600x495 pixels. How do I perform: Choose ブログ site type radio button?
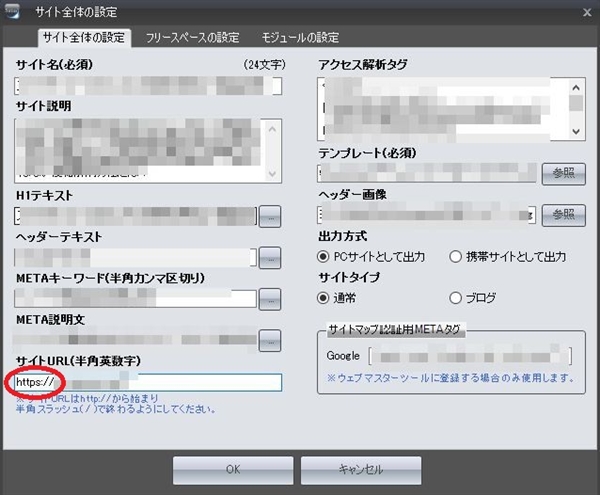coord(455,297)
